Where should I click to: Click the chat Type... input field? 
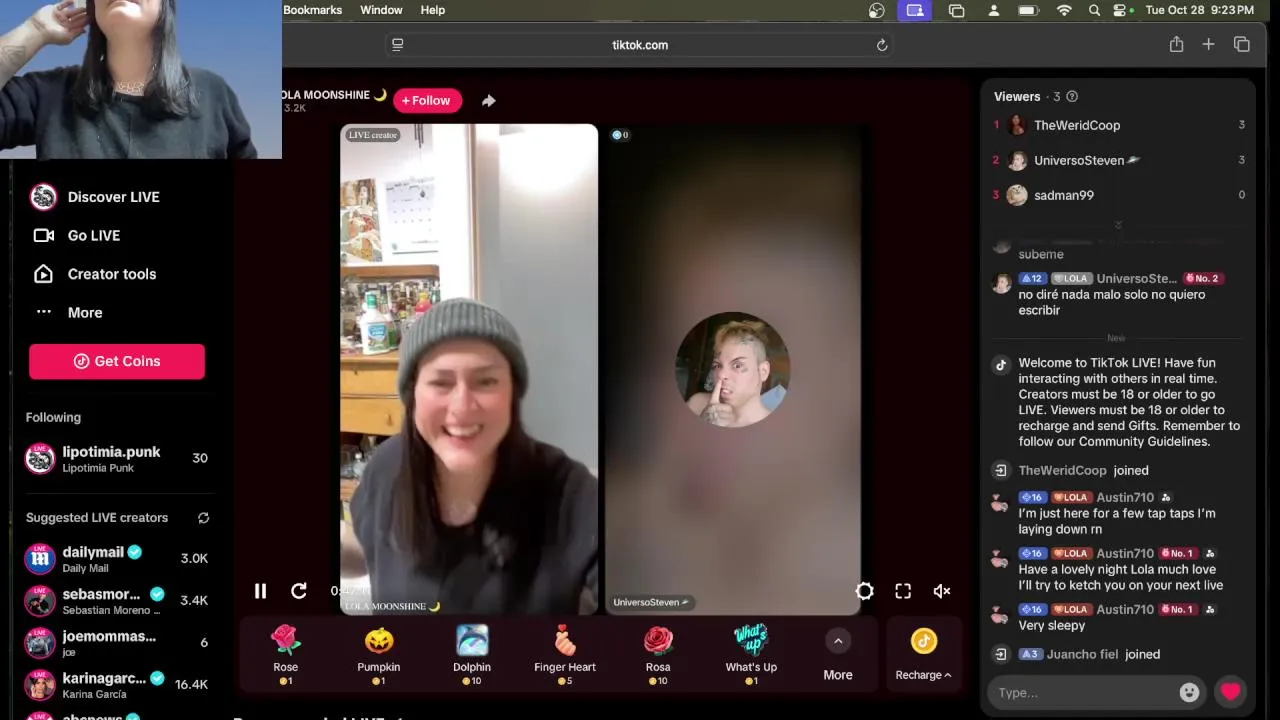tap(1085, 692)
